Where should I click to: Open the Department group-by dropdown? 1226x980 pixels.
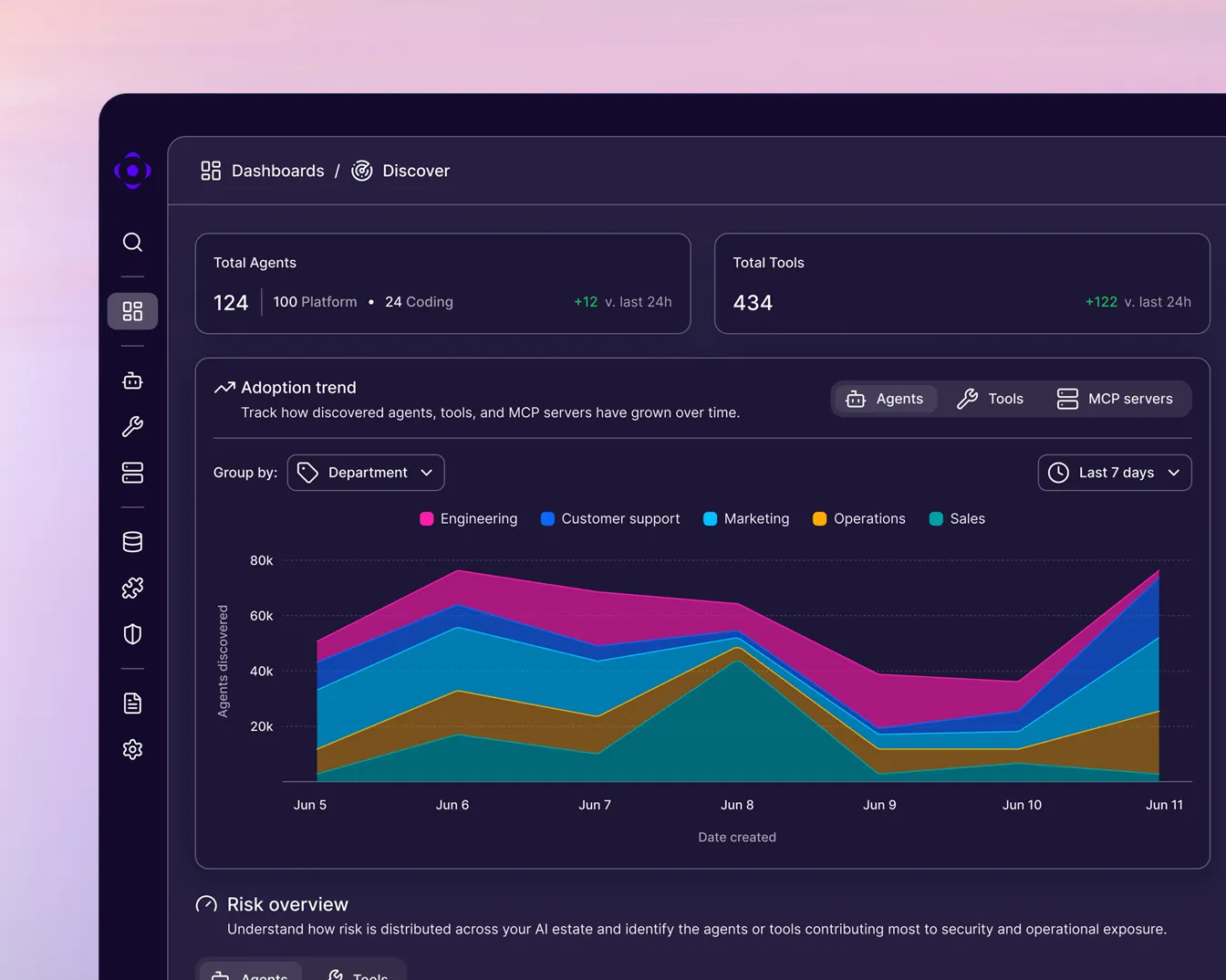(x=366, y=473)
